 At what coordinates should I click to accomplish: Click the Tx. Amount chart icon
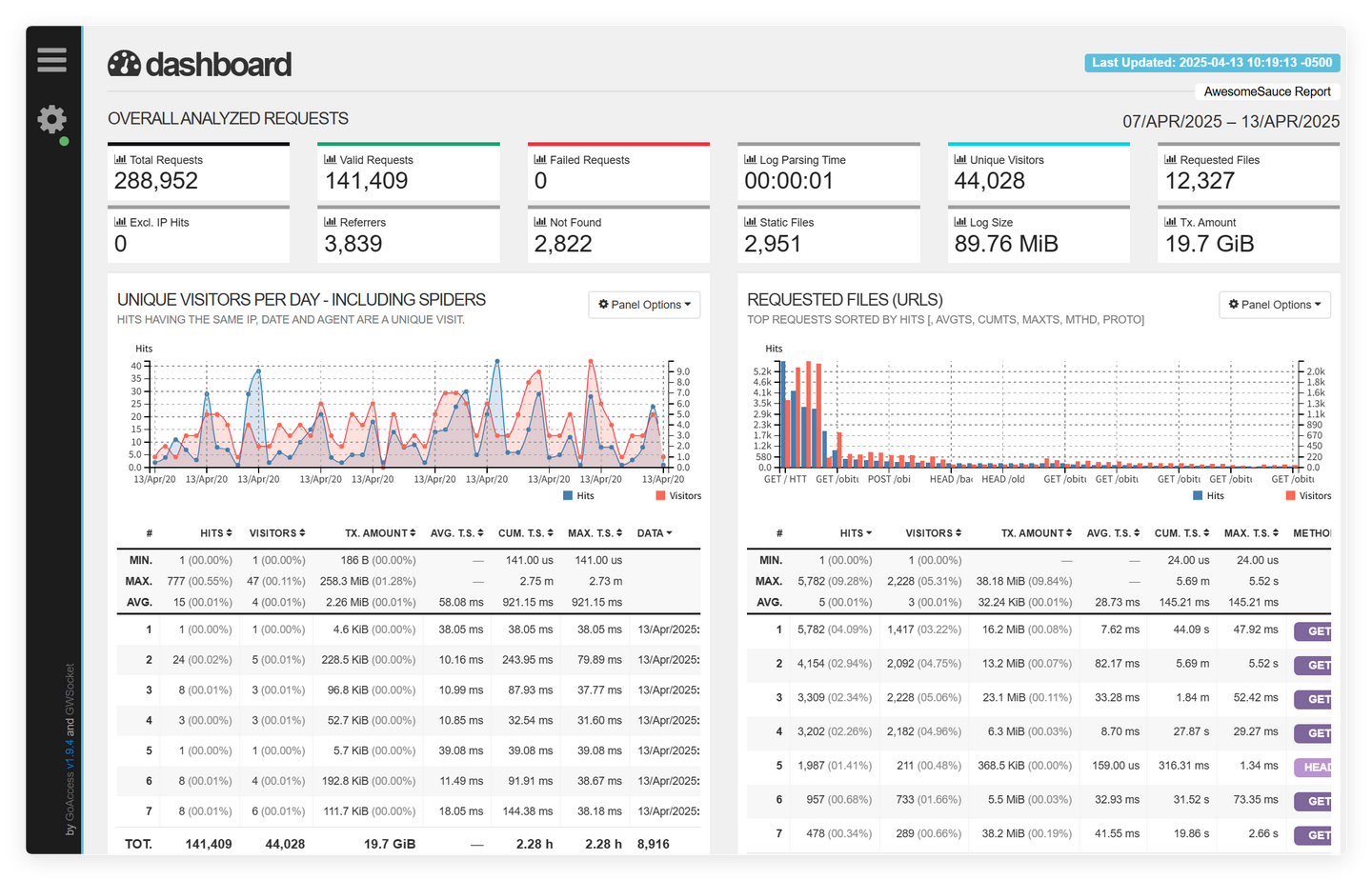click(x=1171, y=222)
